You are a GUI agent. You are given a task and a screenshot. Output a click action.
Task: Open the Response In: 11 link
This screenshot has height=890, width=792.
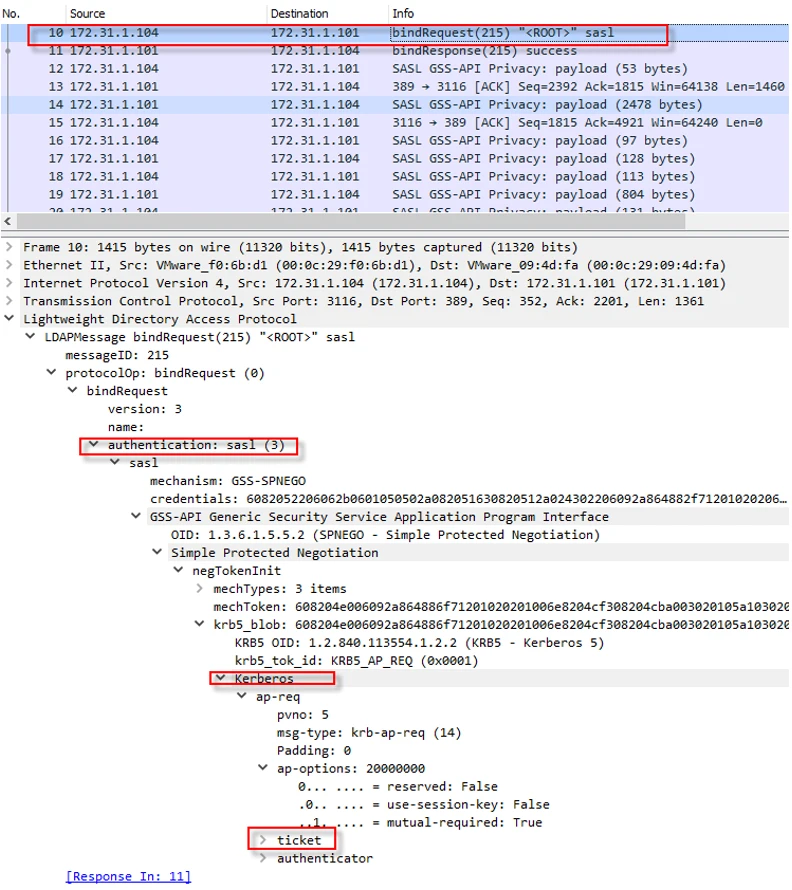(x=128, y=876)
